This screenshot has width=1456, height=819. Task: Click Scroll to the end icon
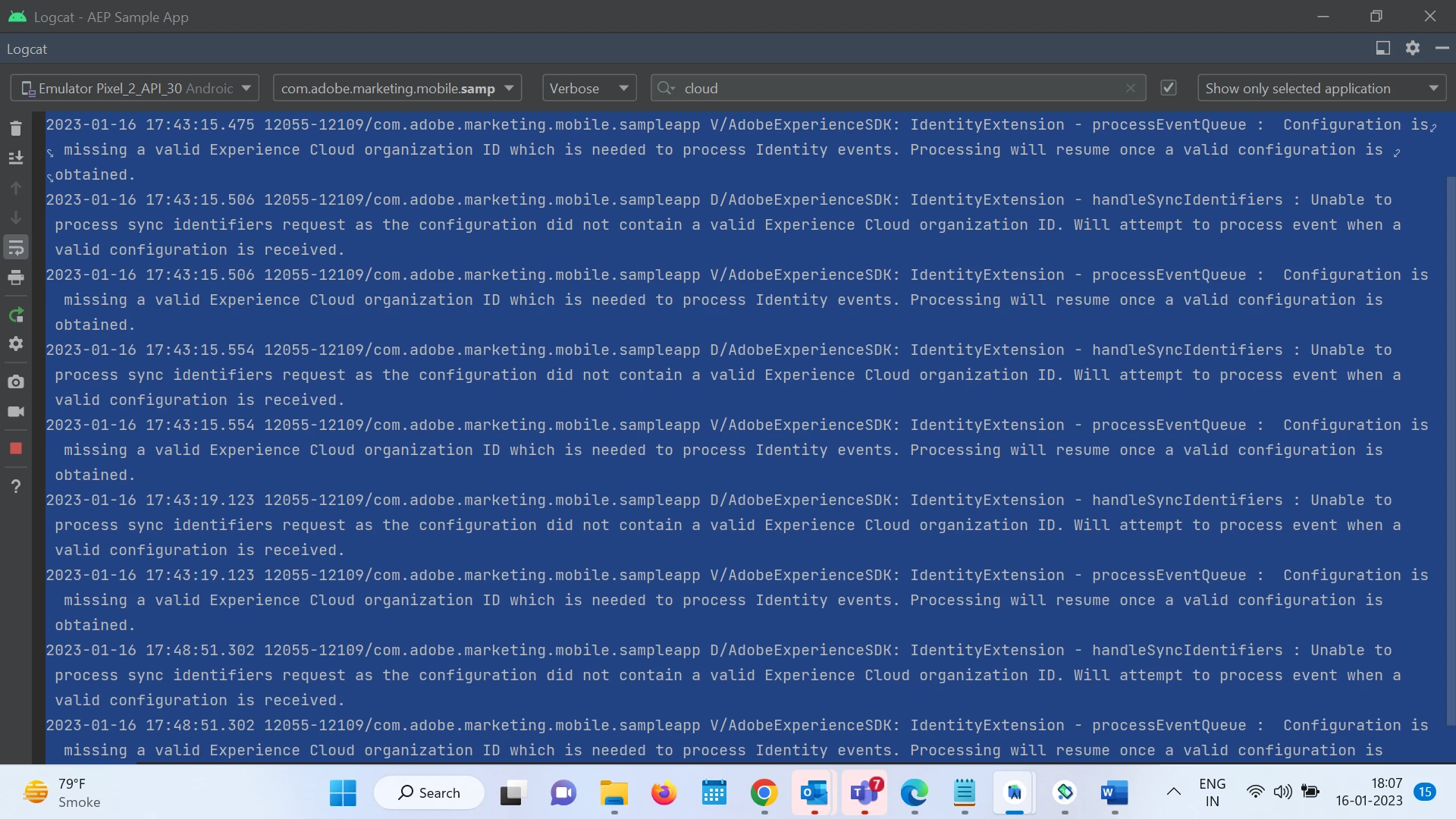pos(16,158)
